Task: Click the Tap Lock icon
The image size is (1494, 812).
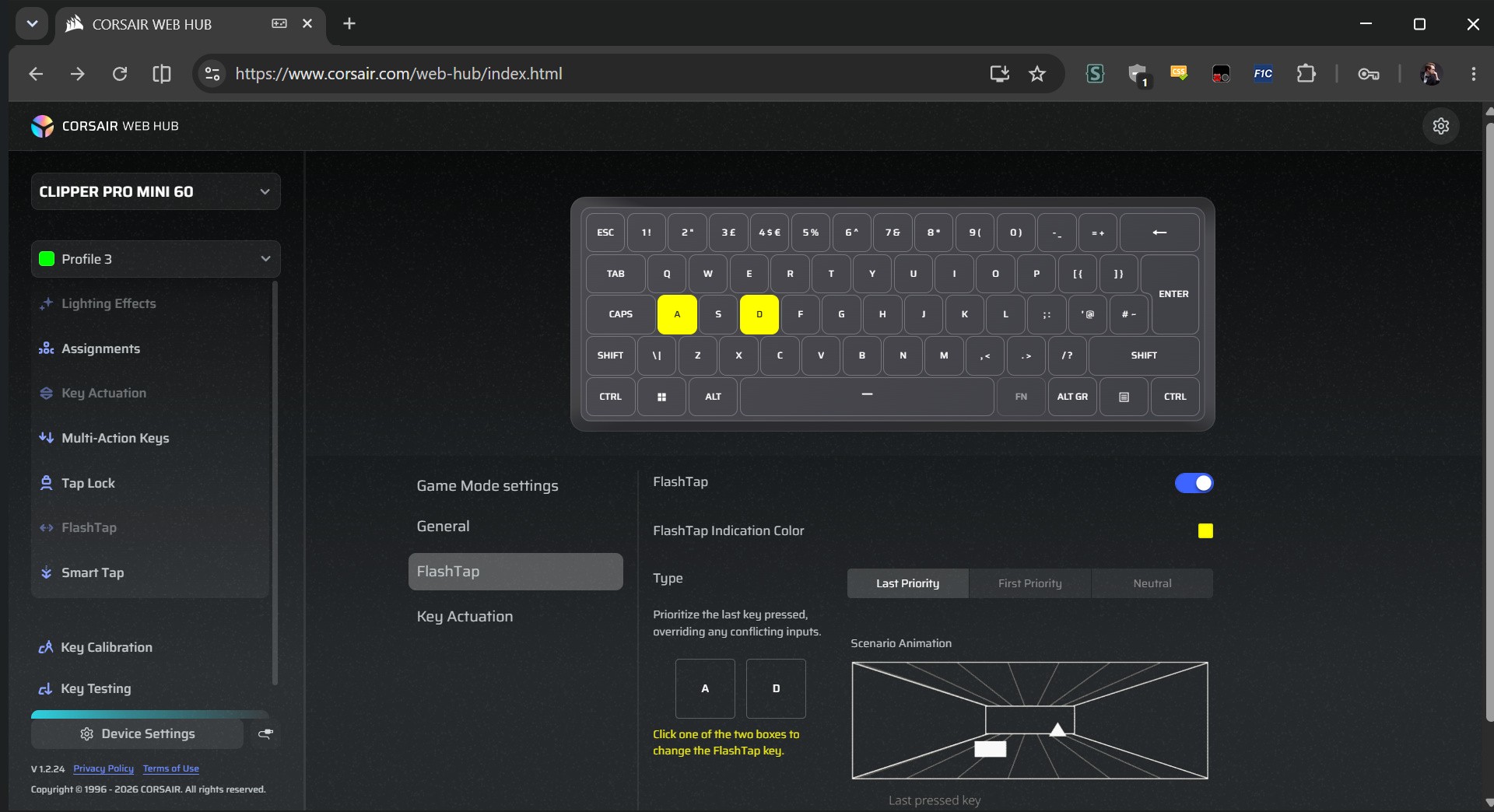Action: (46, 483)
